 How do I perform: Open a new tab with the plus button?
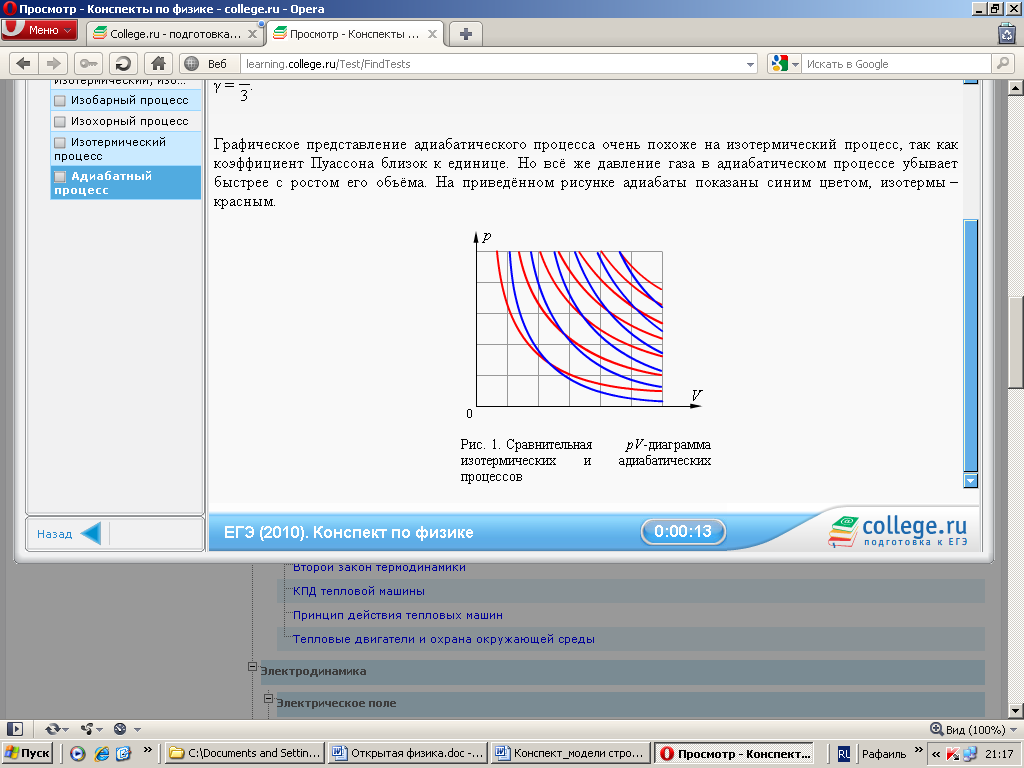pyautogui.click(x=466, y=34)
